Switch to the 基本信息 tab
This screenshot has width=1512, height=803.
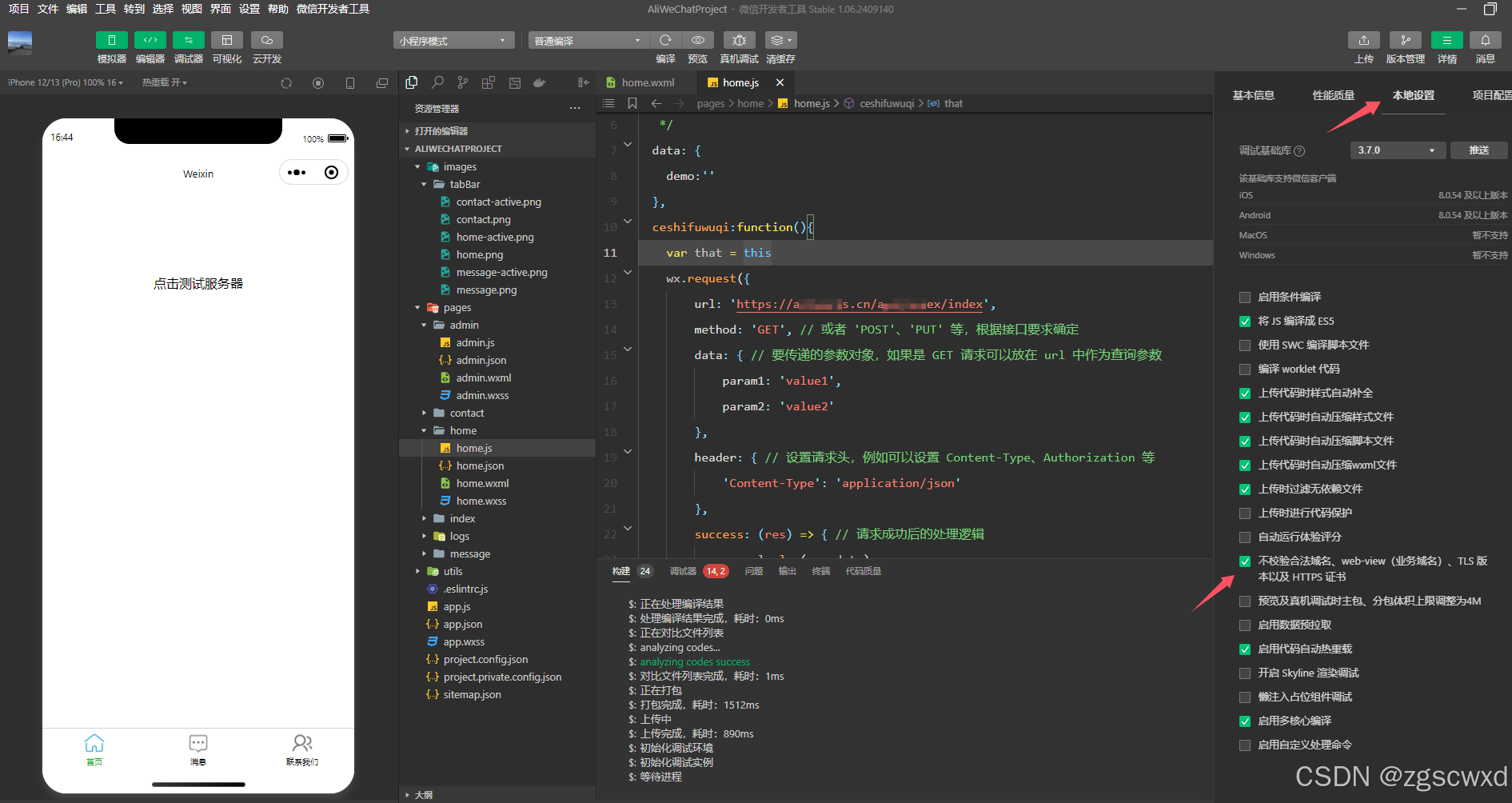[1253, 95]
